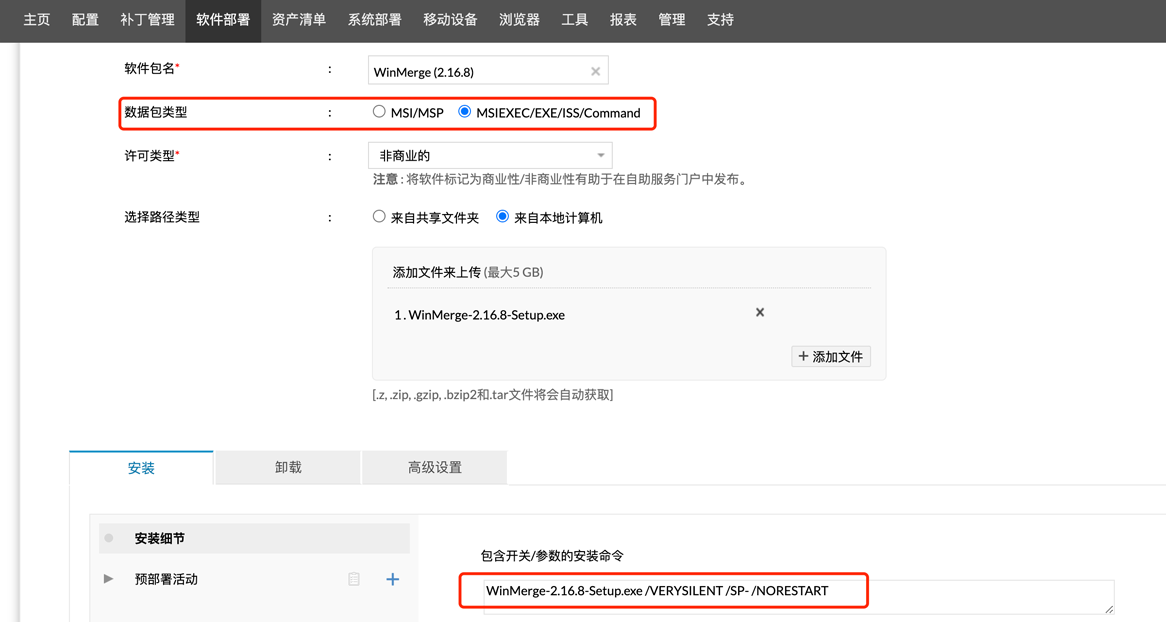This screenshot has width=1166, height=622.
Task: Navigate to 移动设备
Action: tap(450, 20)
